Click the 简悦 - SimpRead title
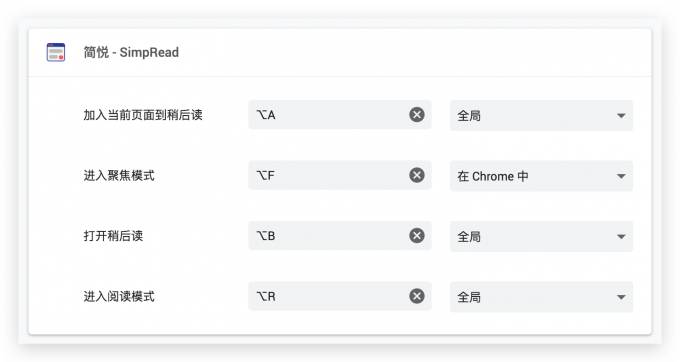The image size is (680, 362). pyautogui.click(x=131, y=52)
